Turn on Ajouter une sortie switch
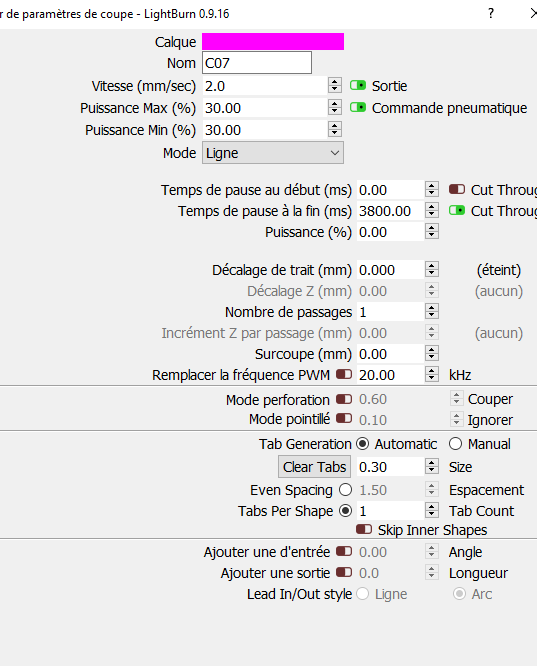This screenshot has width=537, height=666. point(344,572)
